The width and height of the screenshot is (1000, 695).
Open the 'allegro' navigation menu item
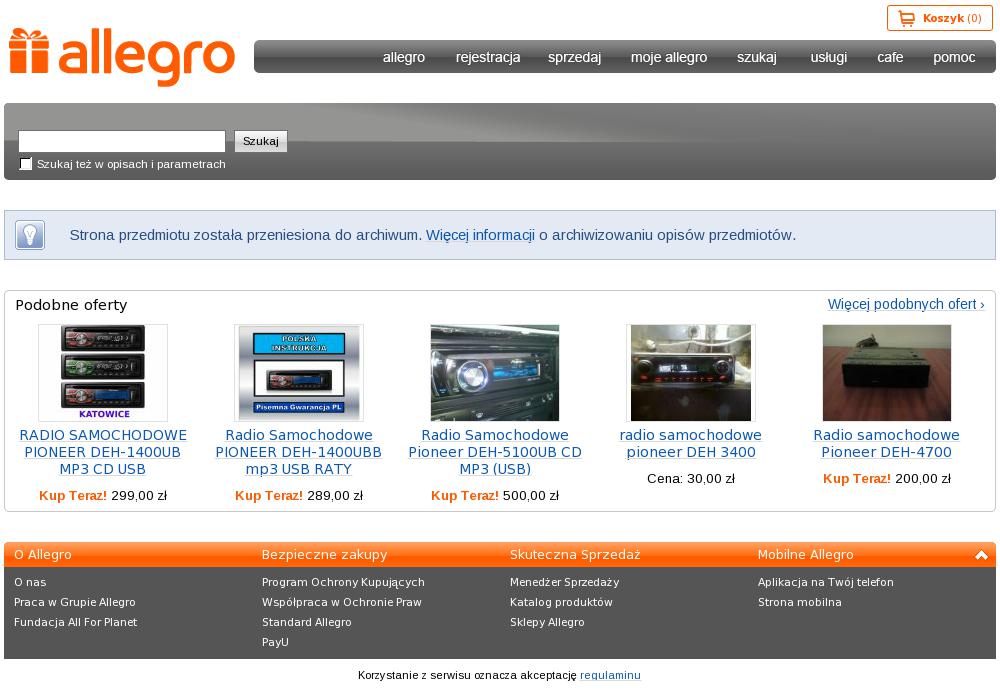(x=404, y=57)
